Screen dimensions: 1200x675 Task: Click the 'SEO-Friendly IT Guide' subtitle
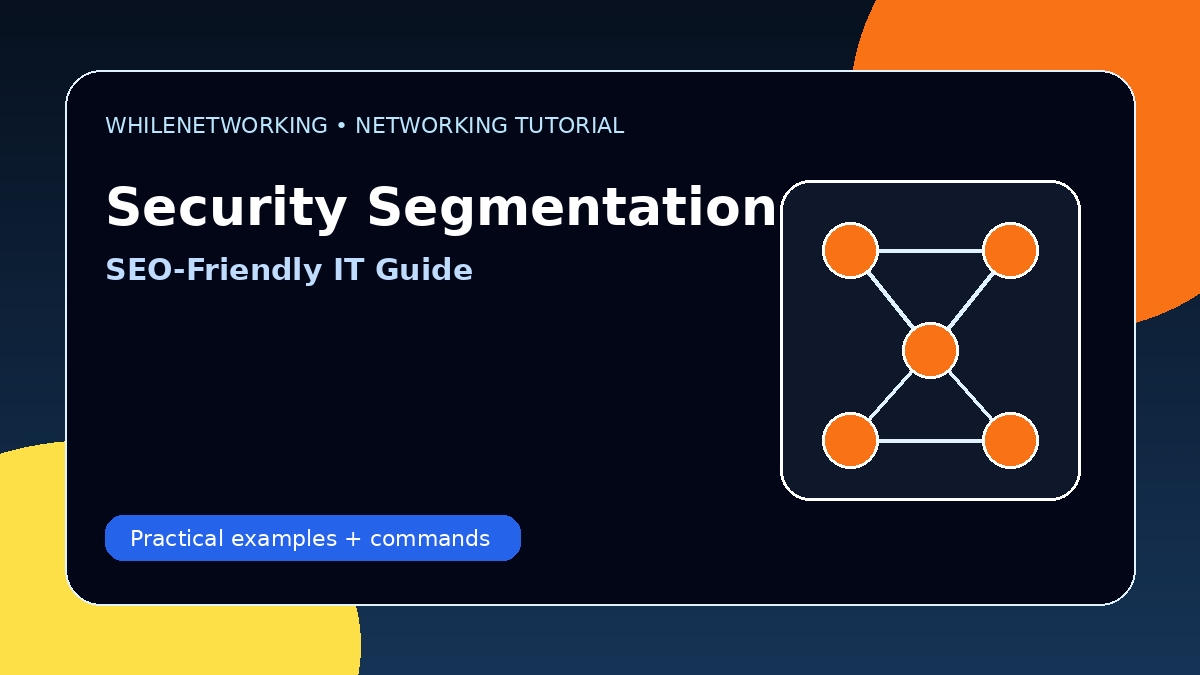[289, 270]
